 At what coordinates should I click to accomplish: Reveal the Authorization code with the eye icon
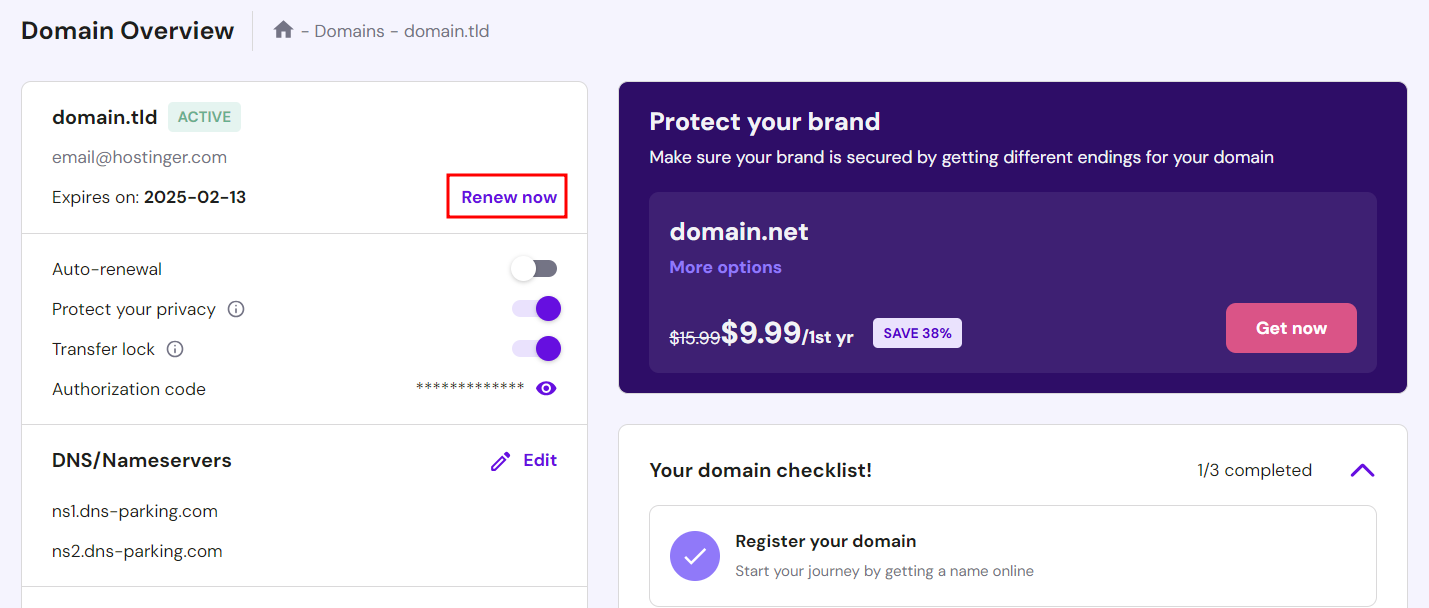[x=546, y=388]
